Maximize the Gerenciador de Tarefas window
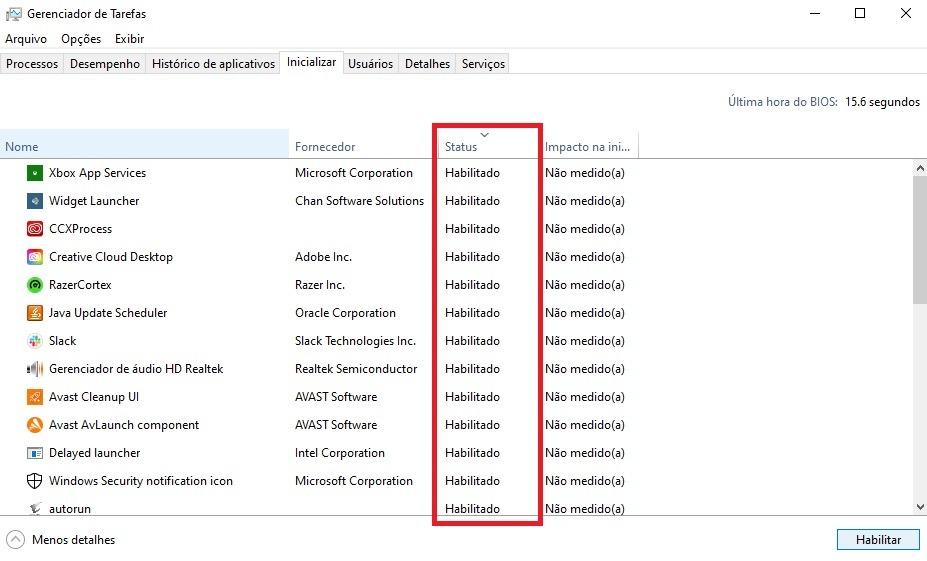This screenshot has height=561, width=927. pyautogui.click(x=860, y=13)
